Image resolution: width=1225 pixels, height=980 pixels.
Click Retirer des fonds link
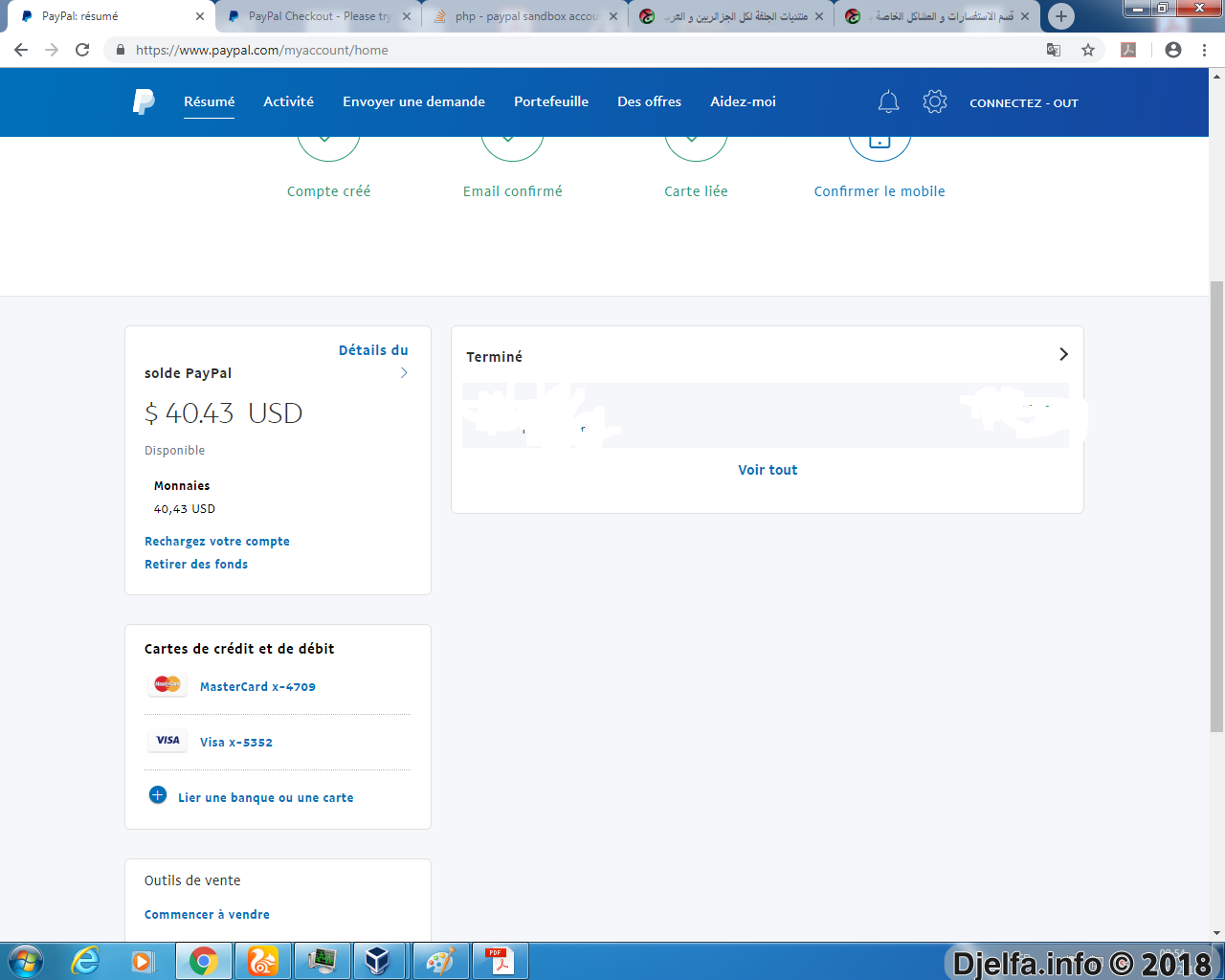pyautogui.click(x=196, y=565)
